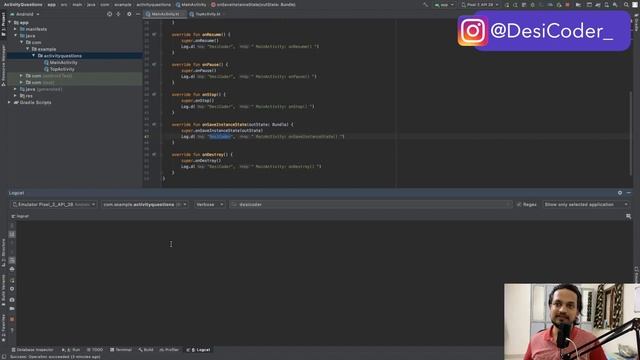Open Verbose log level dropdown
Viewport: 640px width, 360px height.
(209, 204)
